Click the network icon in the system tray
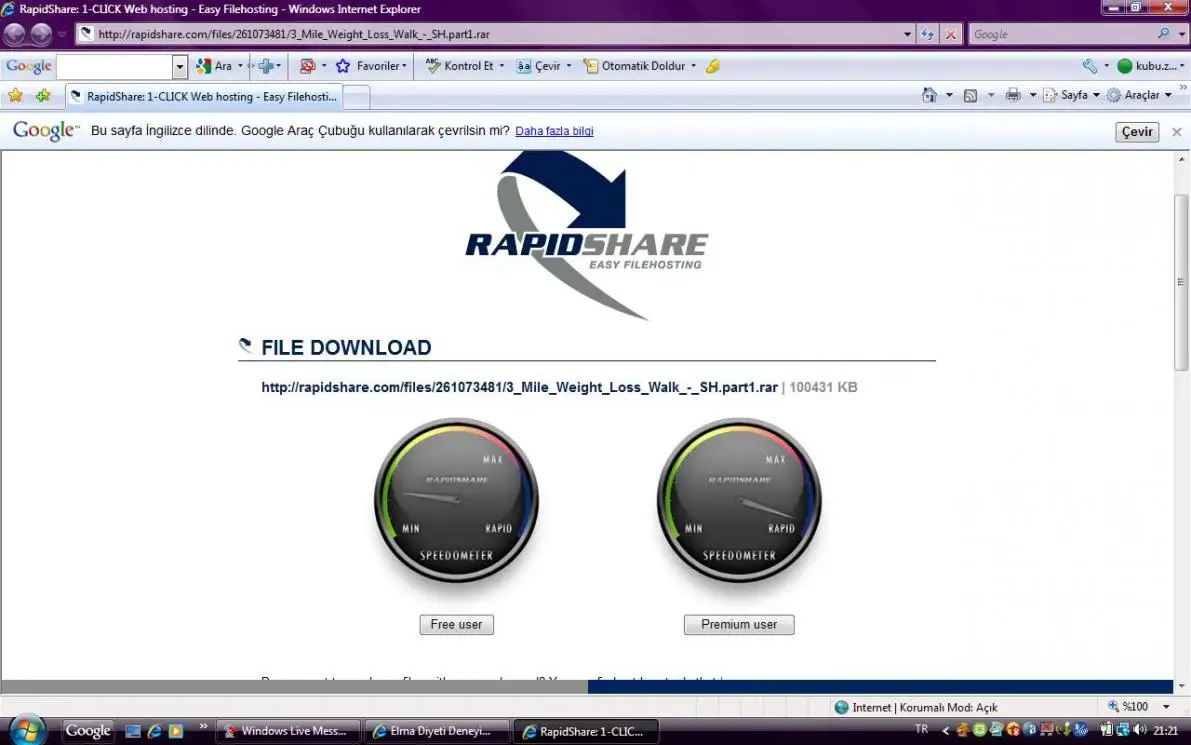Image resolution: width=1191 pixels, height=745 pixels. pyautogui.click(x=1123, y=730)
